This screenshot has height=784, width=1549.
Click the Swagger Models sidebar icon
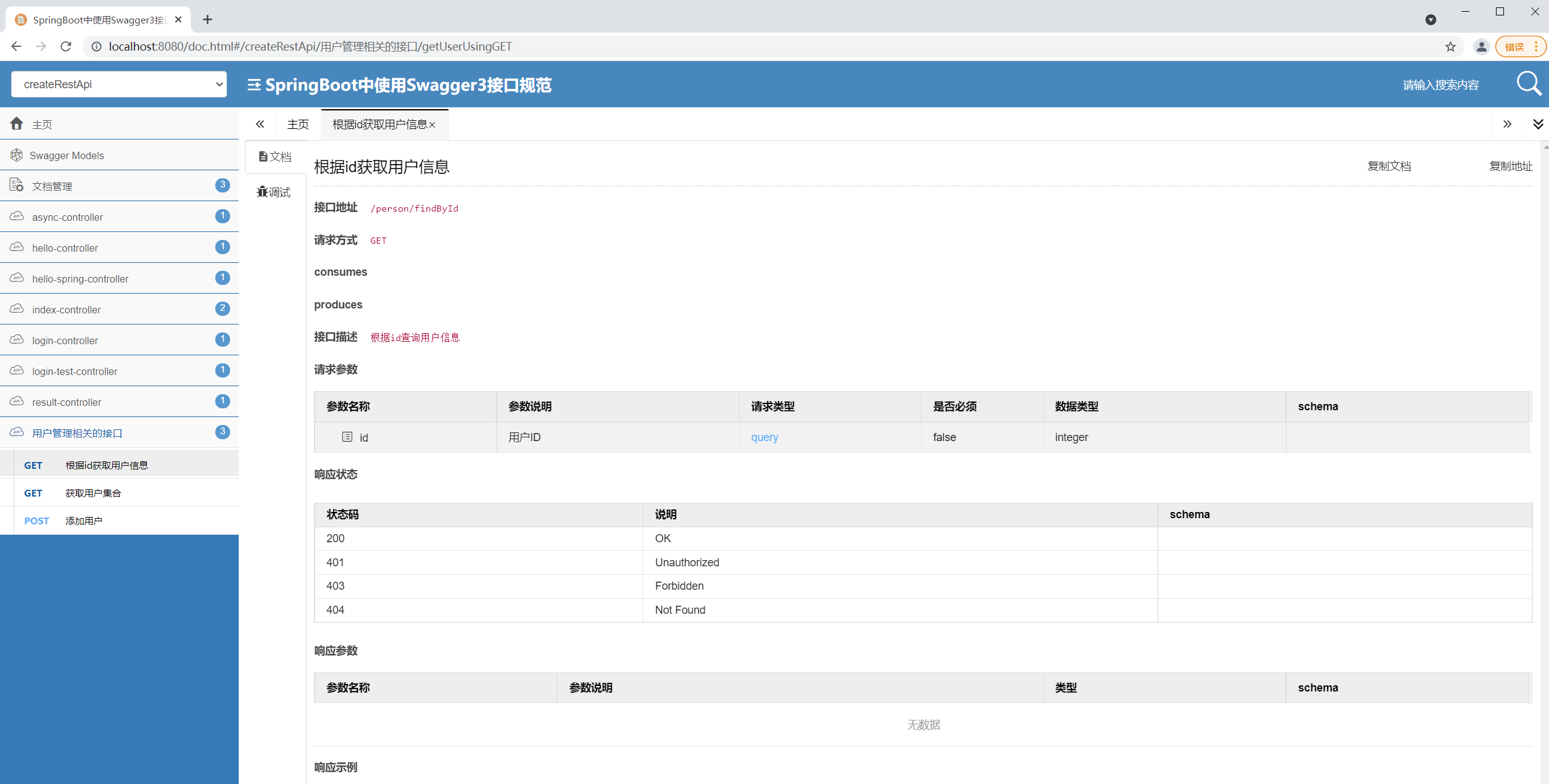pyautogui.click(x=17, y=155)
